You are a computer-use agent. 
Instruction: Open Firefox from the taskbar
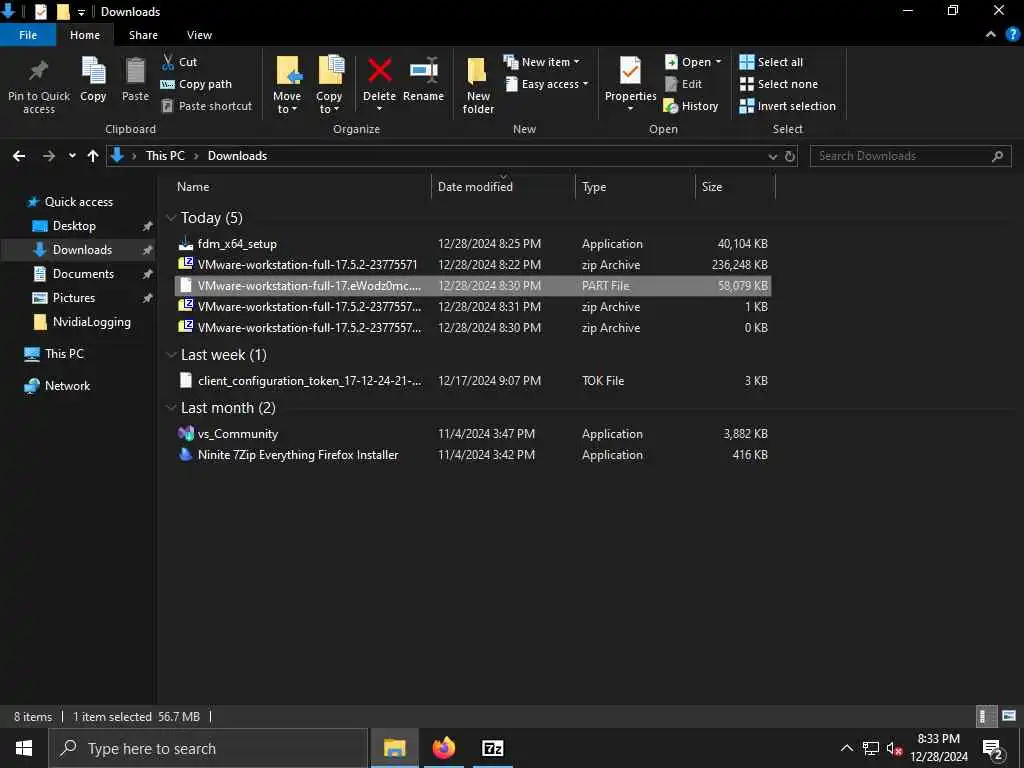click(443, 748)
